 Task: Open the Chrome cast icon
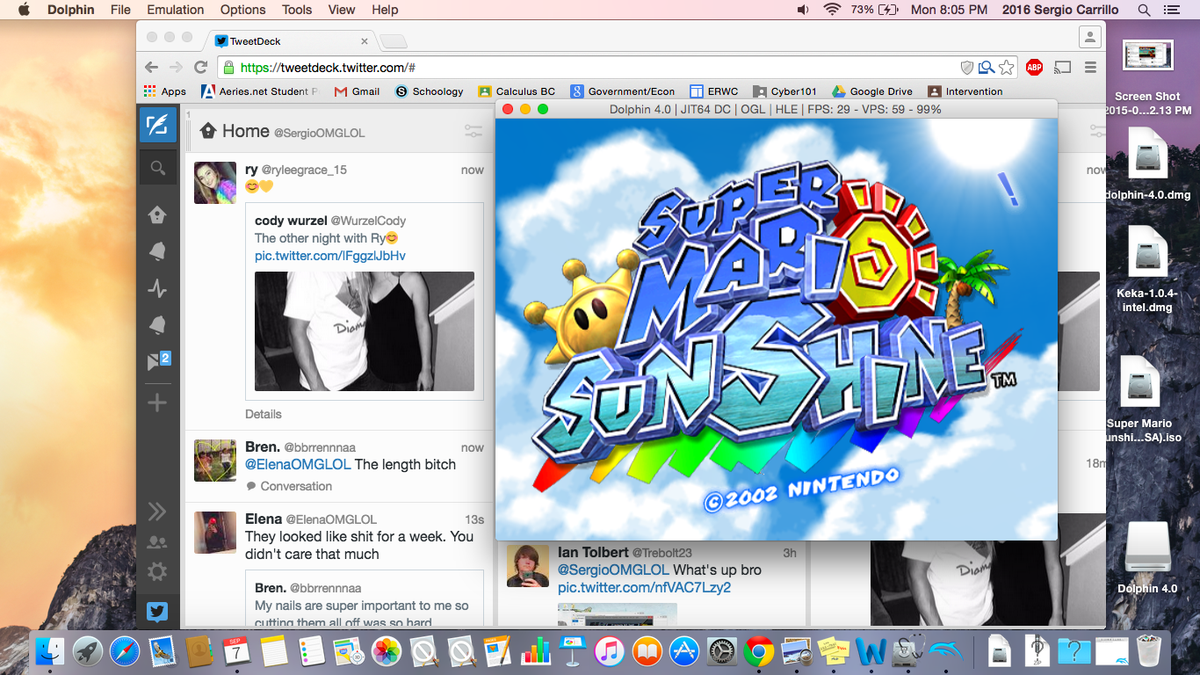(1062, 67)
